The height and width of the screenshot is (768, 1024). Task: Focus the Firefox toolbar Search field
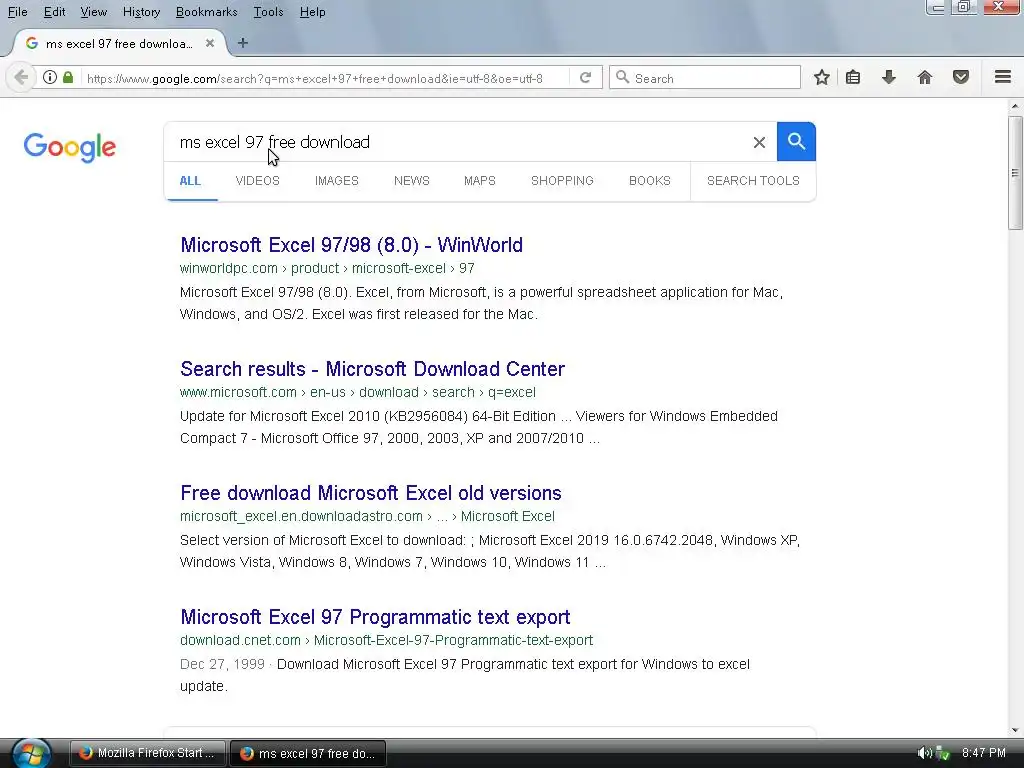point(705,78)
